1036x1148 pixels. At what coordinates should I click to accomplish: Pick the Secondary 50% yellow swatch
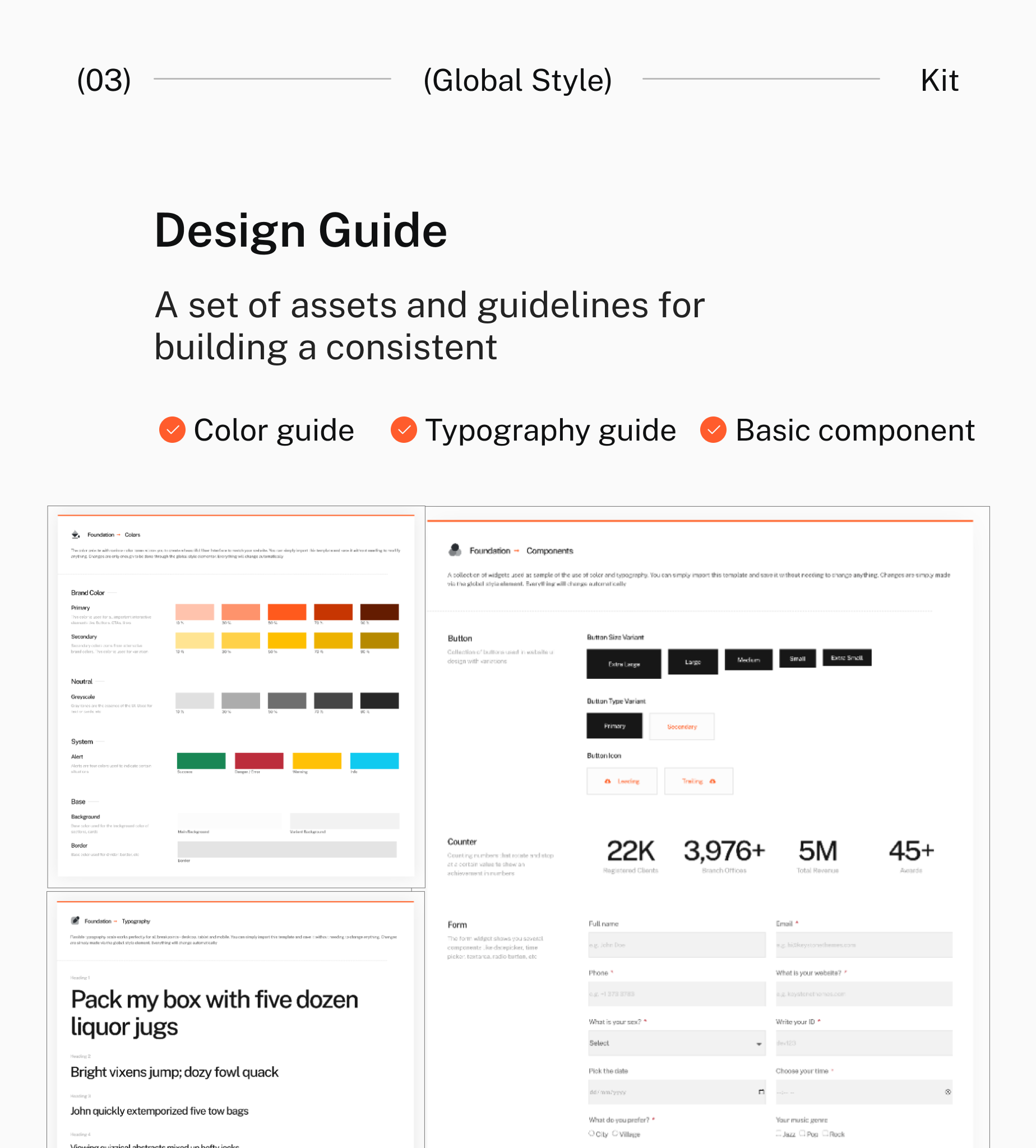pos(287,640)
